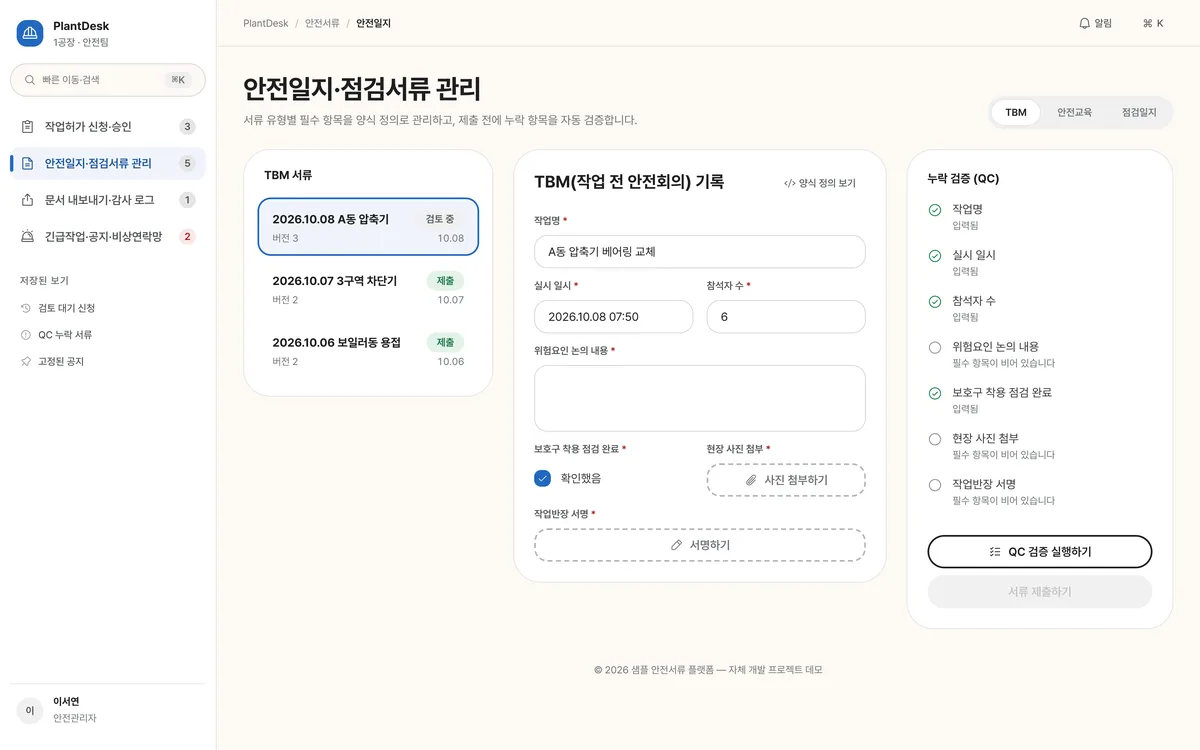The width and height of the screenshot is (1200, 750).
Task: Click the 빠른 이동·검색 search box
Action: pos(108,80)
